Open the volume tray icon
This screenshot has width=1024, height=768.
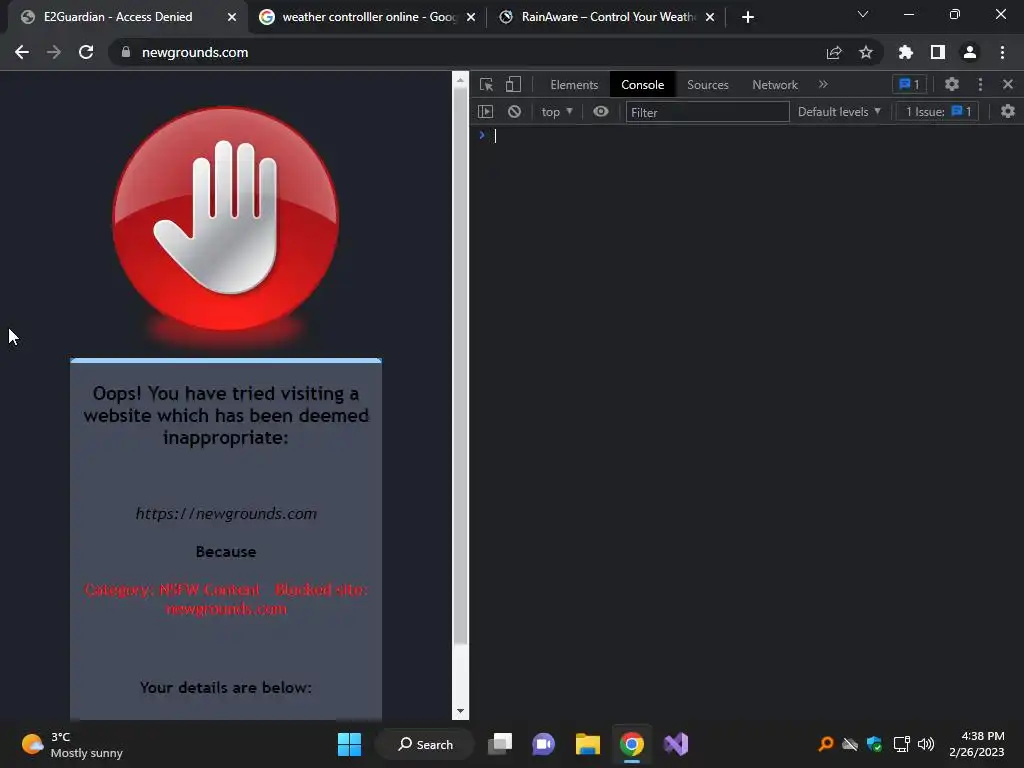pyautogui.click(x=926, y=744)
